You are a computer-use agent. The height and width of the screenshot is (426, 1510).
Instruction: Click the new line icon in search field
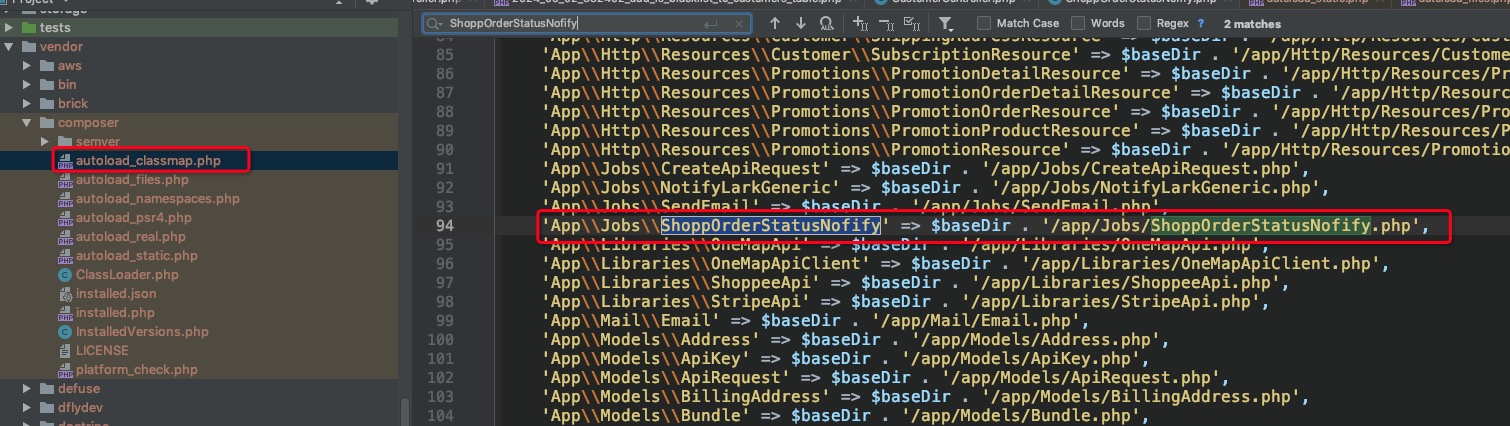coord(711,23)
